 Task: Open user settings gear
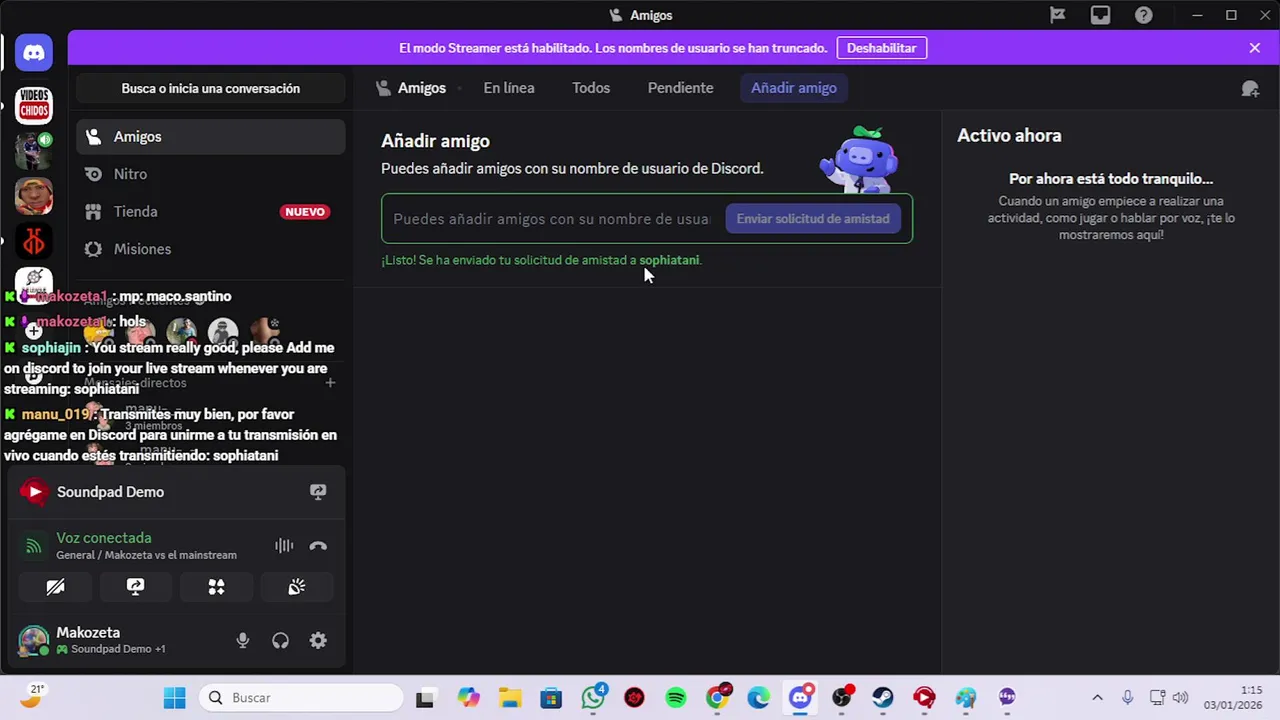point(318,641)
